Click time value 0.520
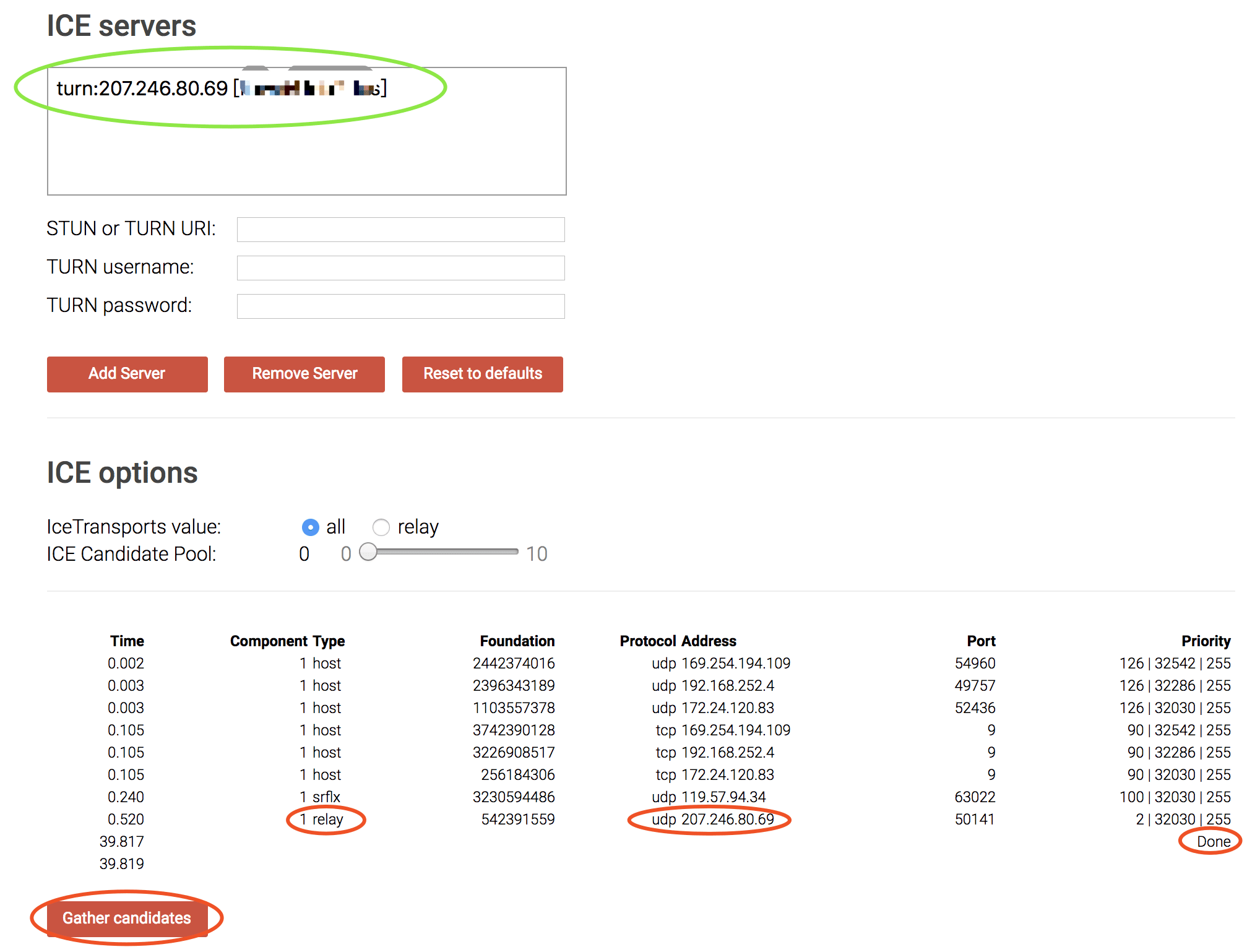 click(126, 820)
